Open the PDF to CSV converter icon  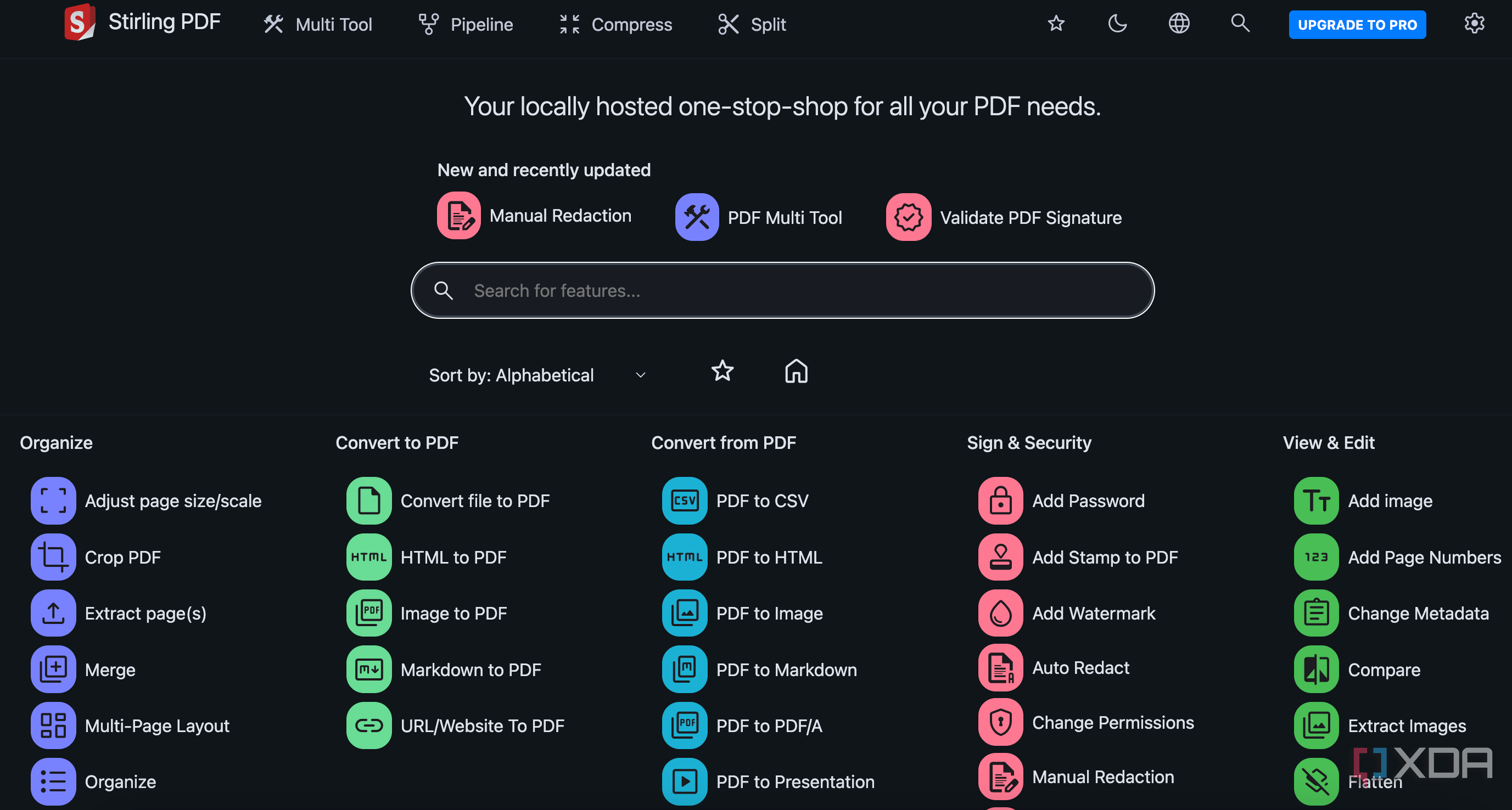point(685,500)
